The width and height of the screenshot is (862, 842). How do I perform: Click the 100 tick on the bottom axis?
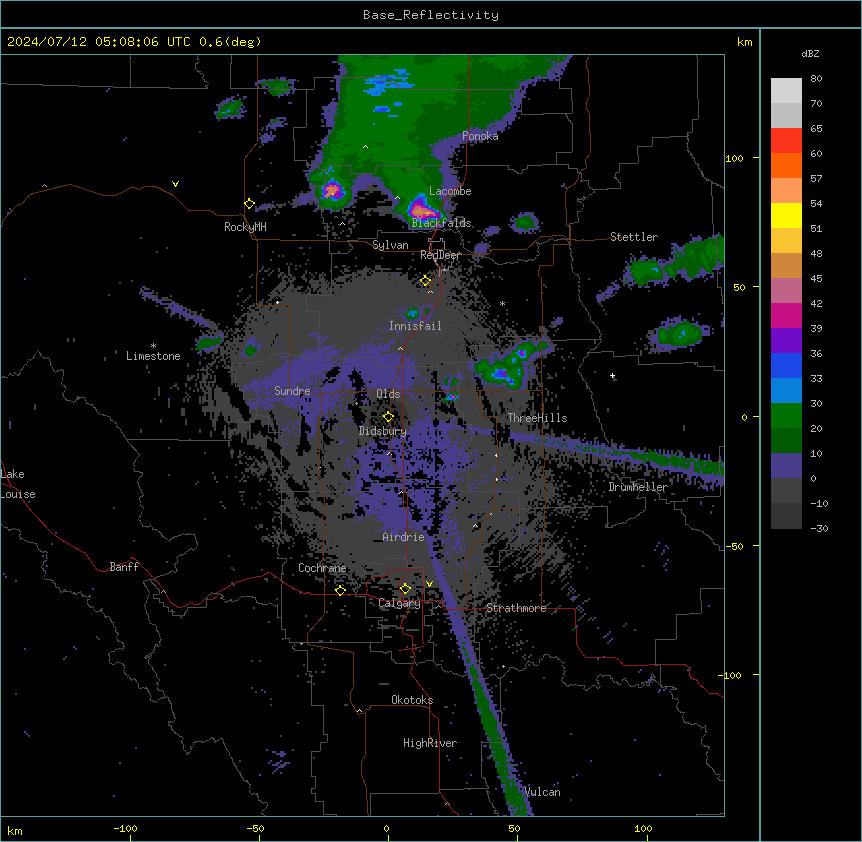(643, 828)
